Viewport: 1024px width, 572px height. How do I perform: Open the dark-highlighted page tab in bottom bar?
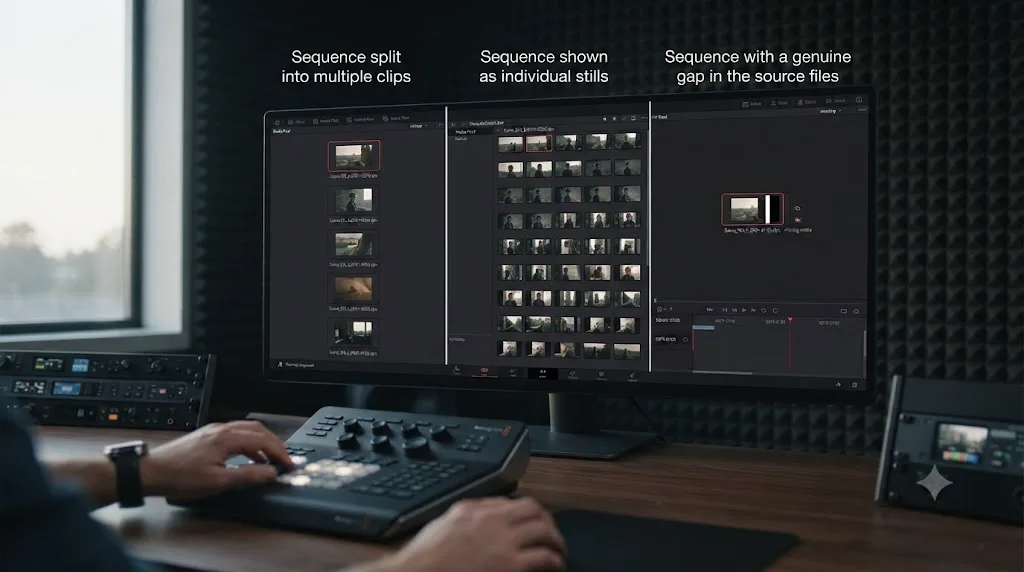(542, 373)
